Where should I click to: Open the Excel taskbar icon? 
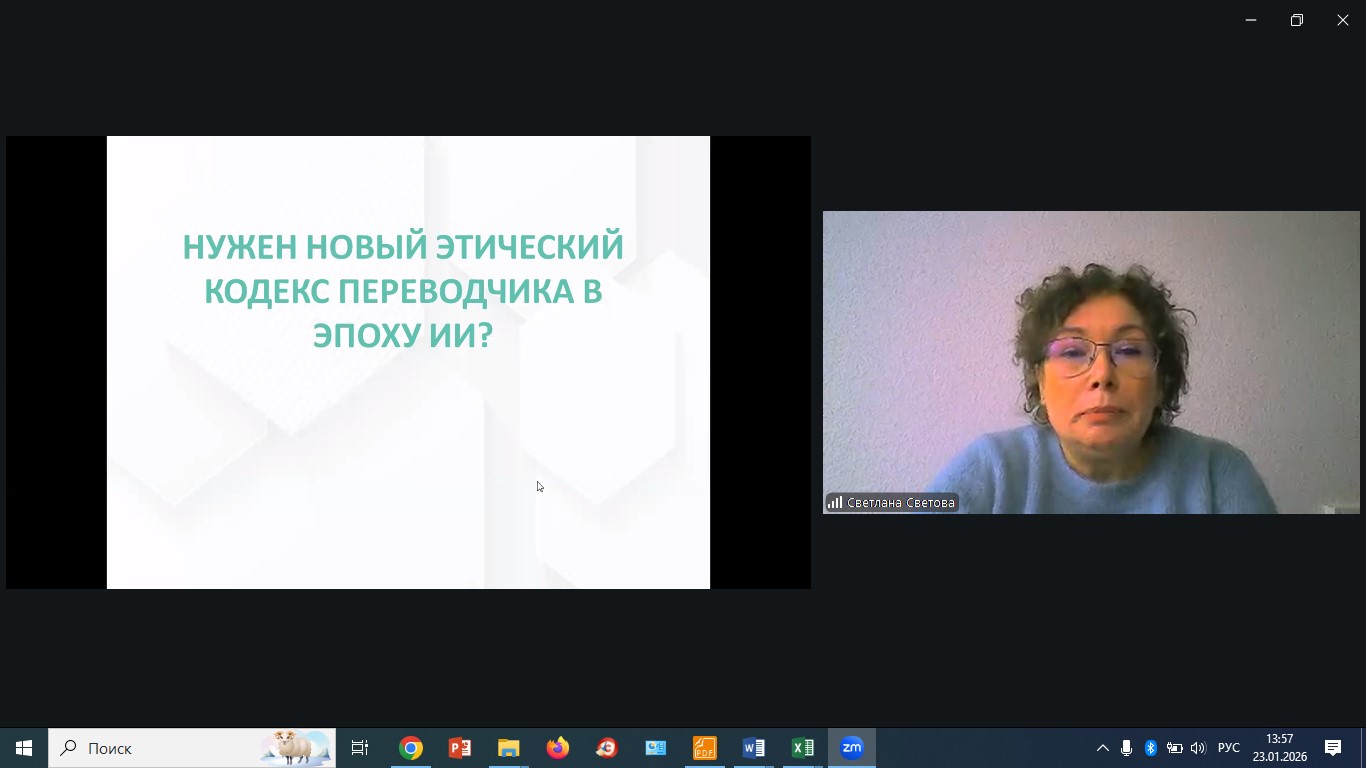803,748
